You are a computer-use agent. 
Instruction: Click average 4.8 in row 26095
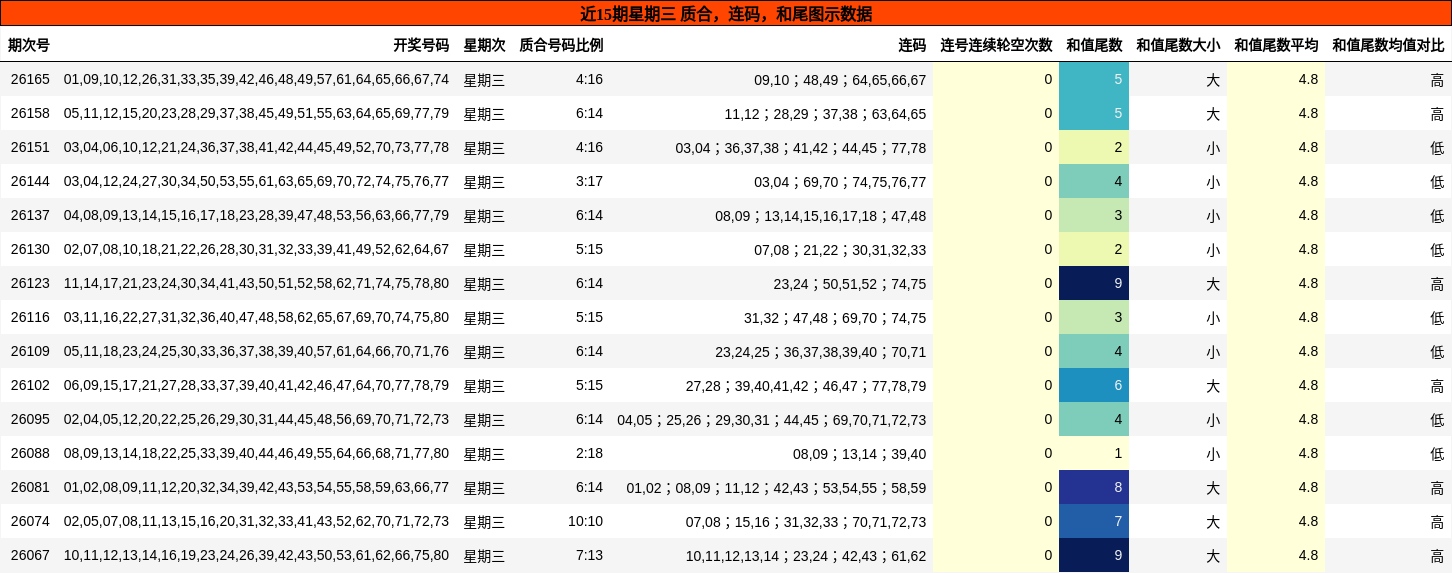(1308, 419)
